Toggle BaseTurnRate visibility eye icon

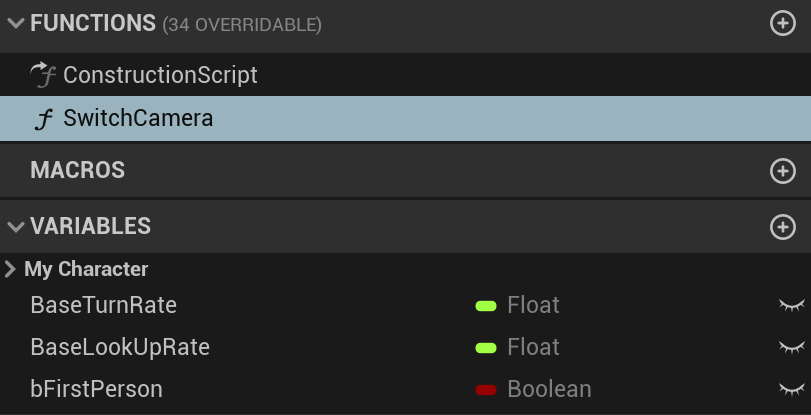click(x=791, y=305)
